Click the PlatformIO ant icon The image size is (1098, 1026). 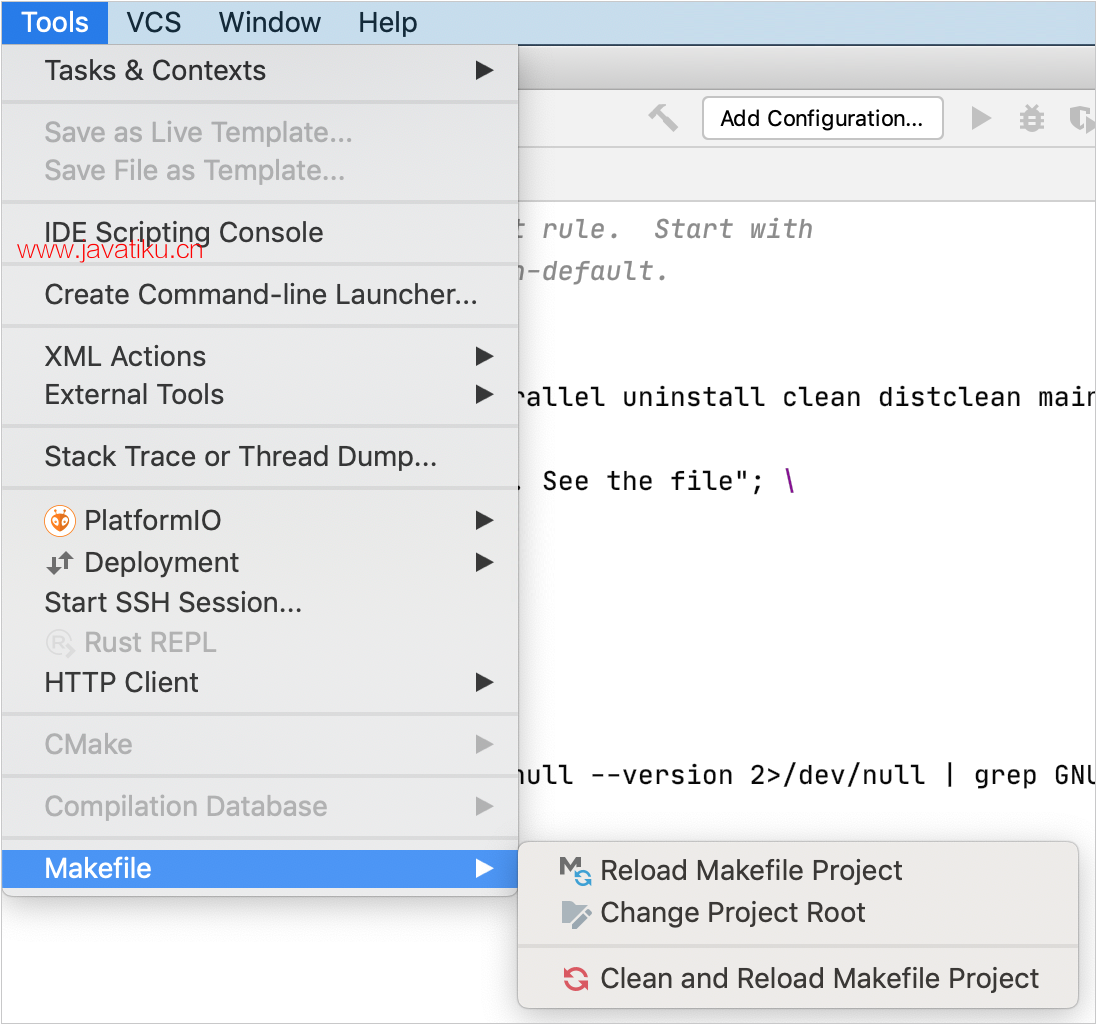60,521
